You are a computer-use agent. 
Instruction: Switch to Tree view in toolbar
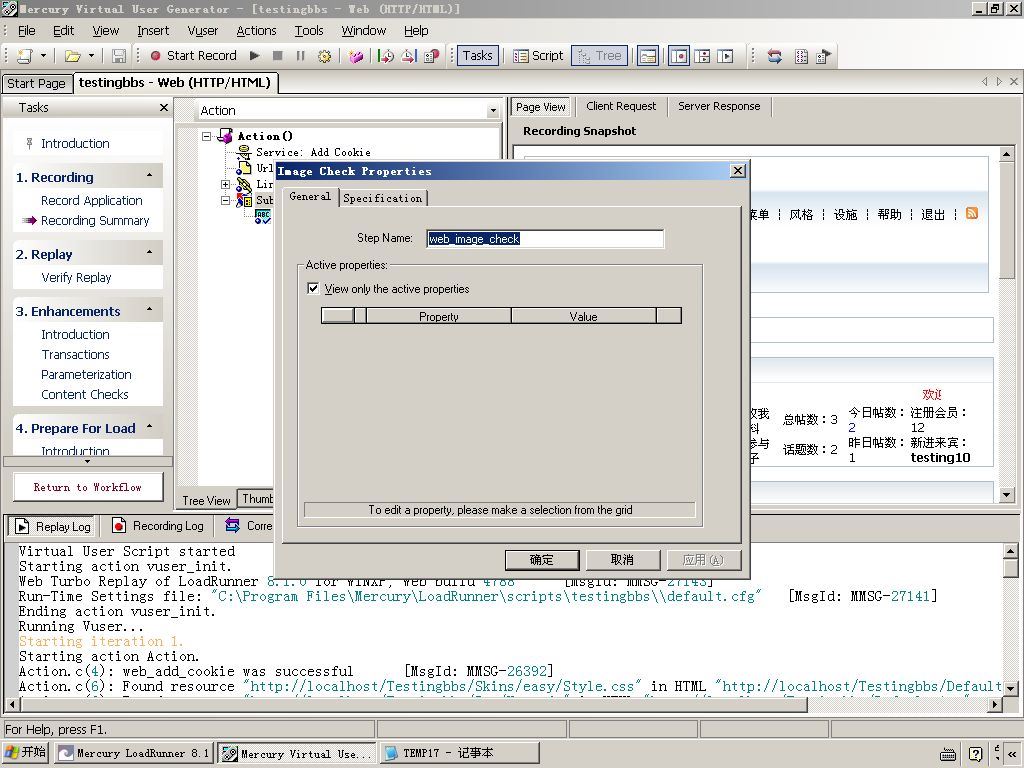pyautogui.click(x=600, y=56)
